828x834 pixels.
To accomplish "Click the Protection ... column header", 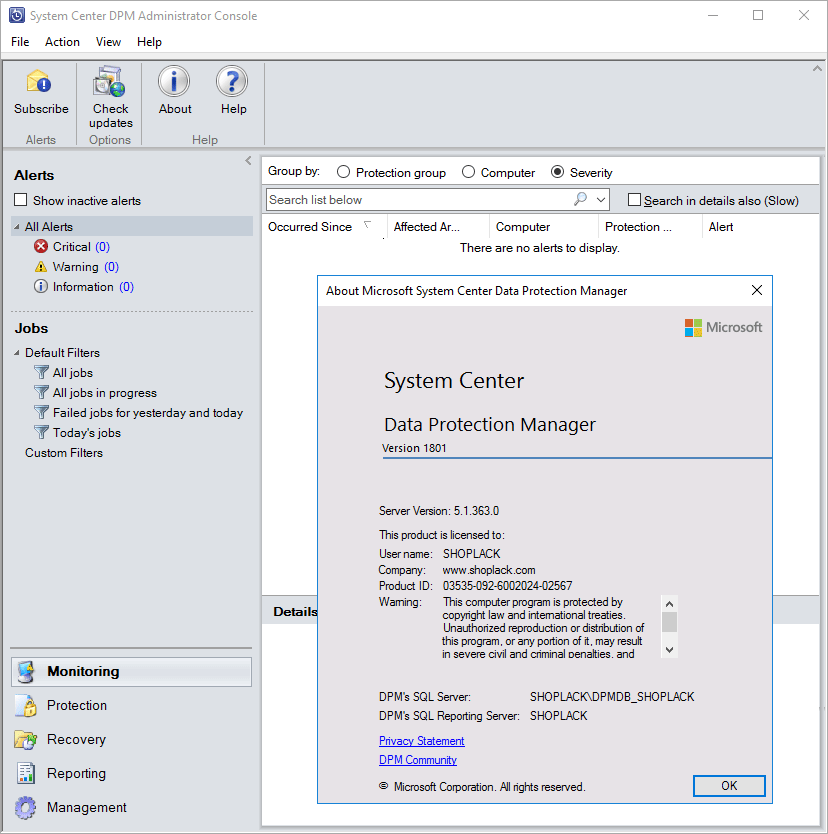I will pyautogui.click(x=650, y=227).
